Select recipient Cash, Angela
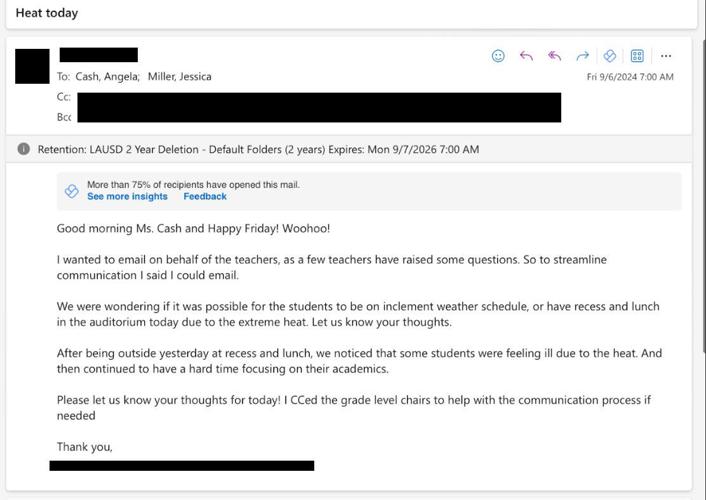The image size is (706, 500). tap(107, 77)
